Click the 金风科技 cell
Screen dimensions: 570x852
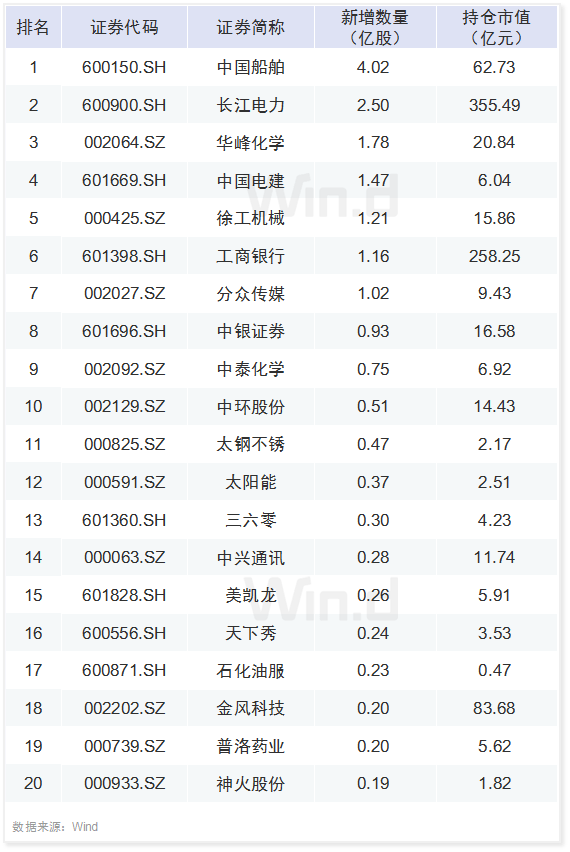tap(250, 709)
